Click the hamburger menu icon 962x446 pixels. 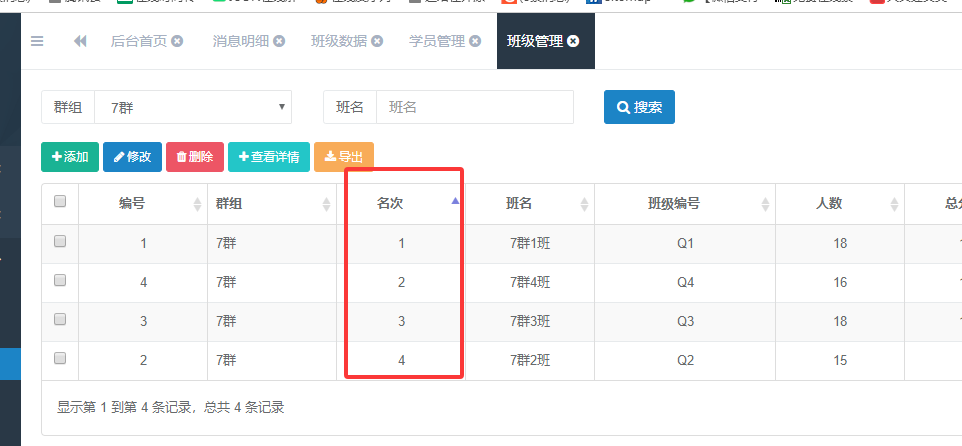37,41
